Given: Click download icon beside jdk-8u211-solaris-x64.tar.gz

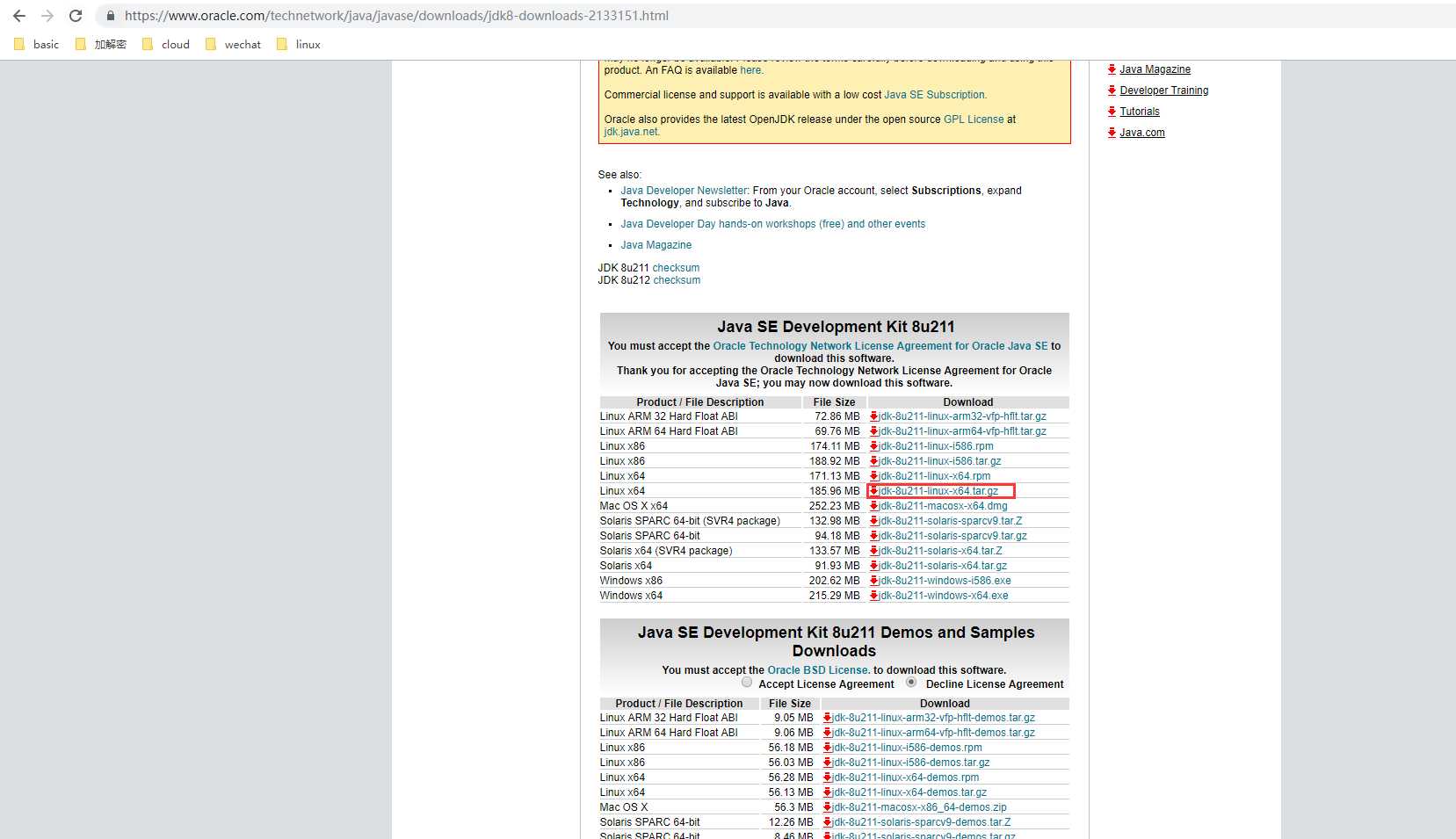Looking at the screenshot, I should (x=874, y=566).
